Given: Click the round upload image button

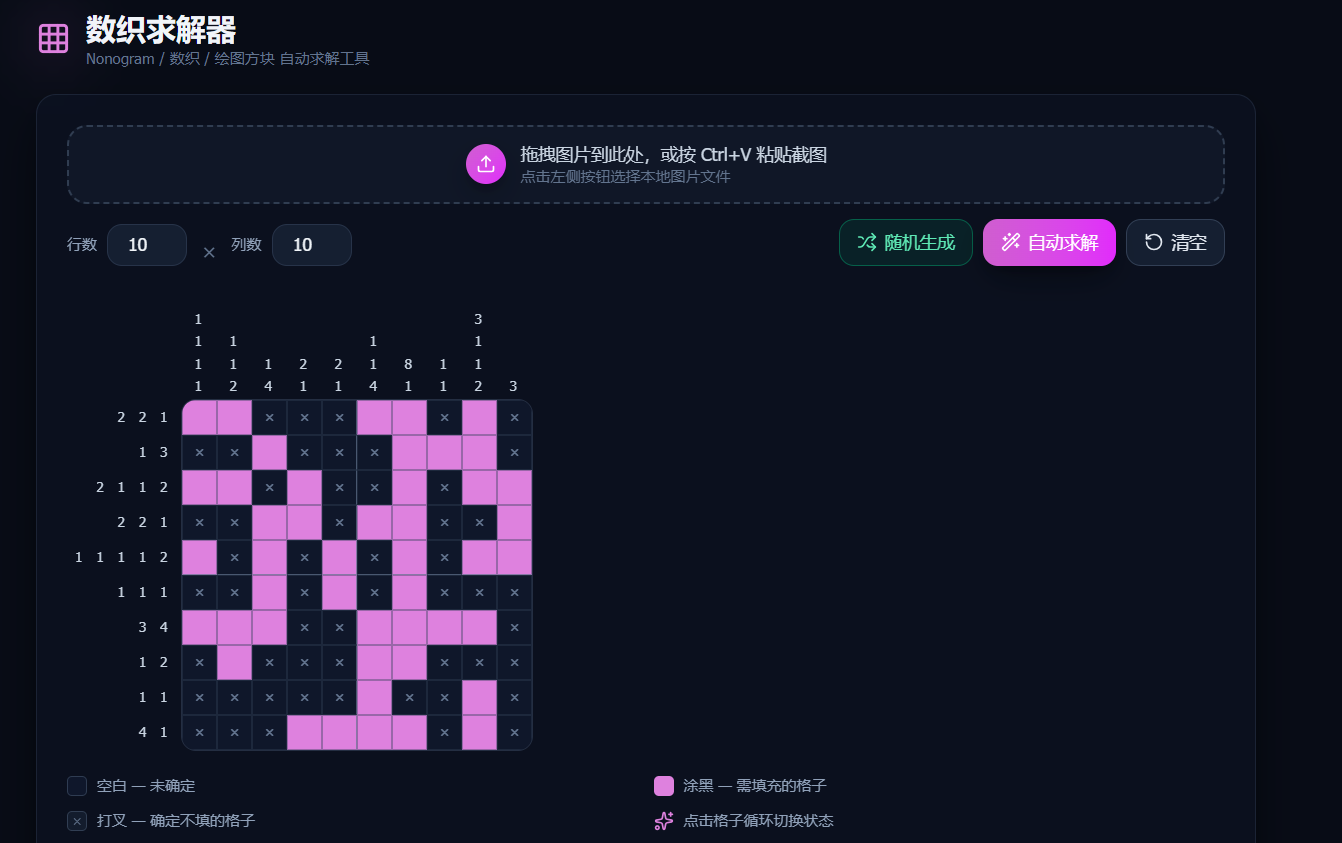Looking at the screenshot, I should pyautogui.click(x=486, y=164).
